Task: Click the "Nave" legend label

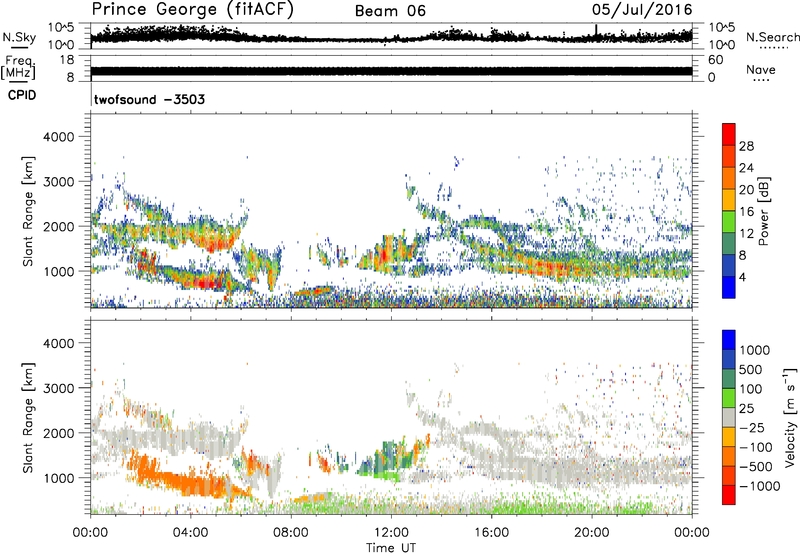Action: click(x=761, y=69)
